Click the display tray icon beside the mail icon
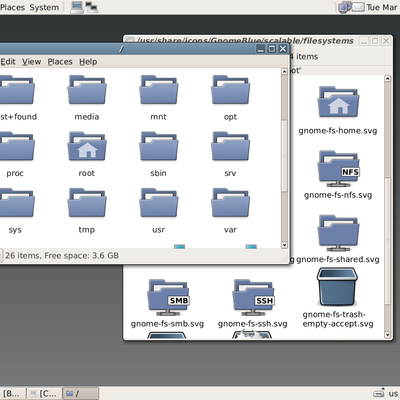Image resolution: width=400 pixels, height=400 pixels. point(345,7)
